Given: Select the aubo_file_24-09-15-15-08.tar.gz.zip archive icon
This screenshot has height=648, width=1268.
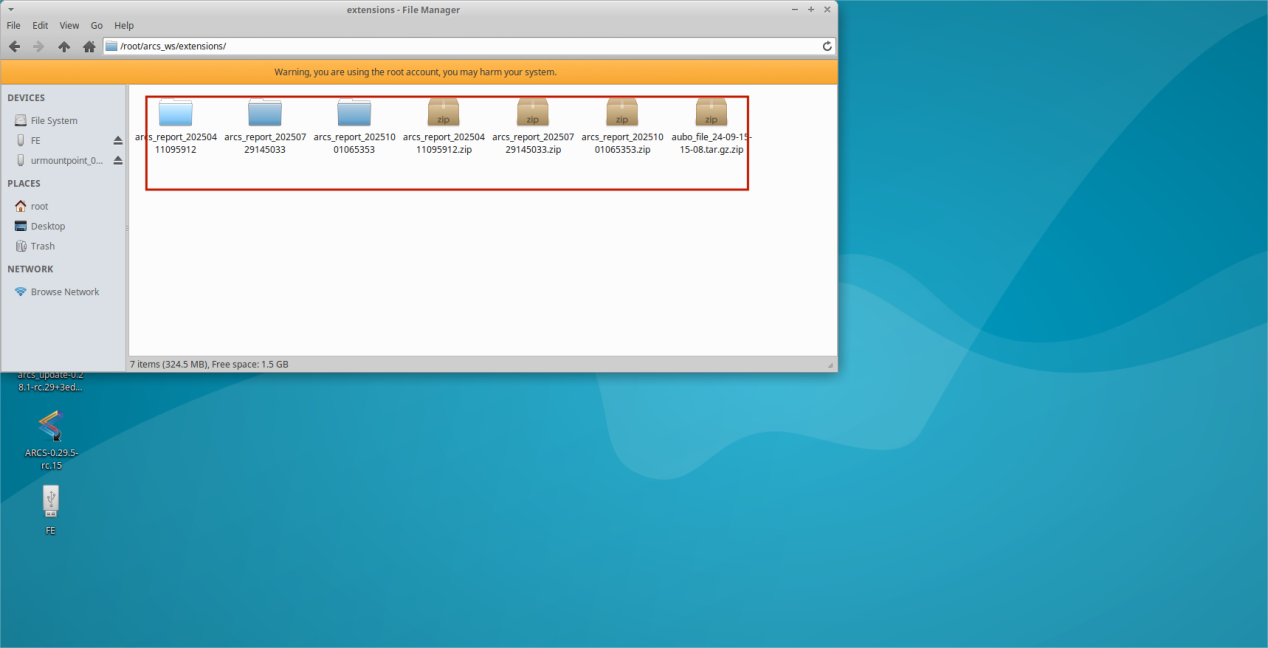Looking at the screenshot, I should pos(711,111).
